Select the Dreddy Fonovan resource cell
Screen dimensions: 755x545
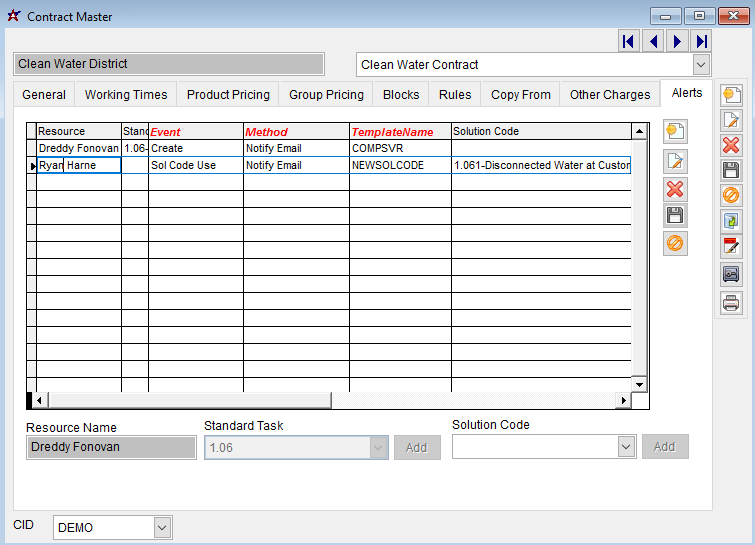78,148
